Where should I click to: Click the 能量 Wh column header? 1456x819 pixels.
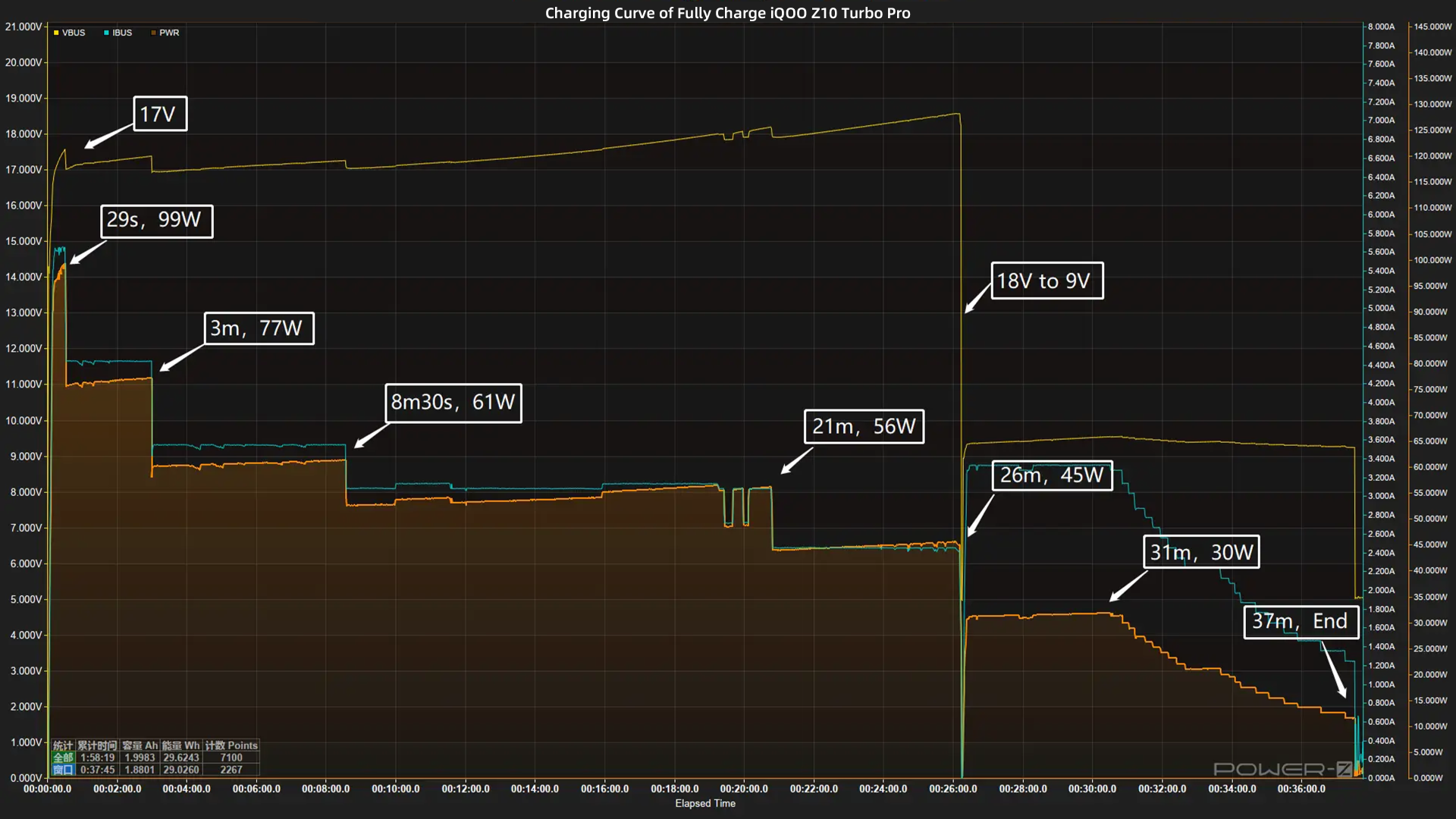click(181, 745)
